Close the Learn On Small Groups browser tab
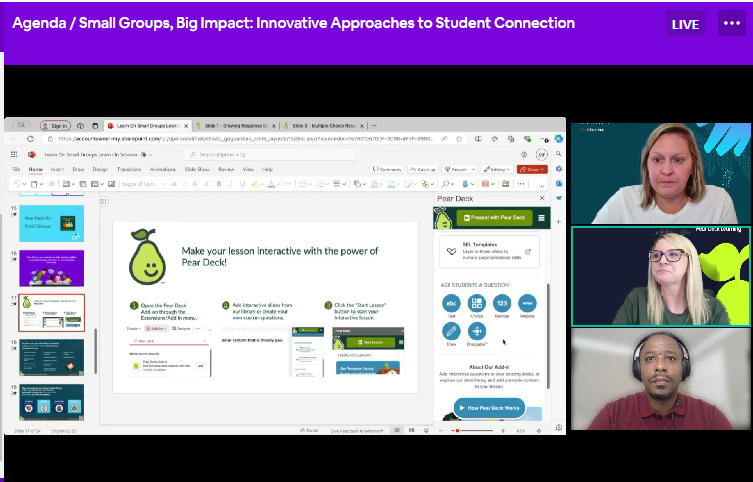 click(185, 126)
